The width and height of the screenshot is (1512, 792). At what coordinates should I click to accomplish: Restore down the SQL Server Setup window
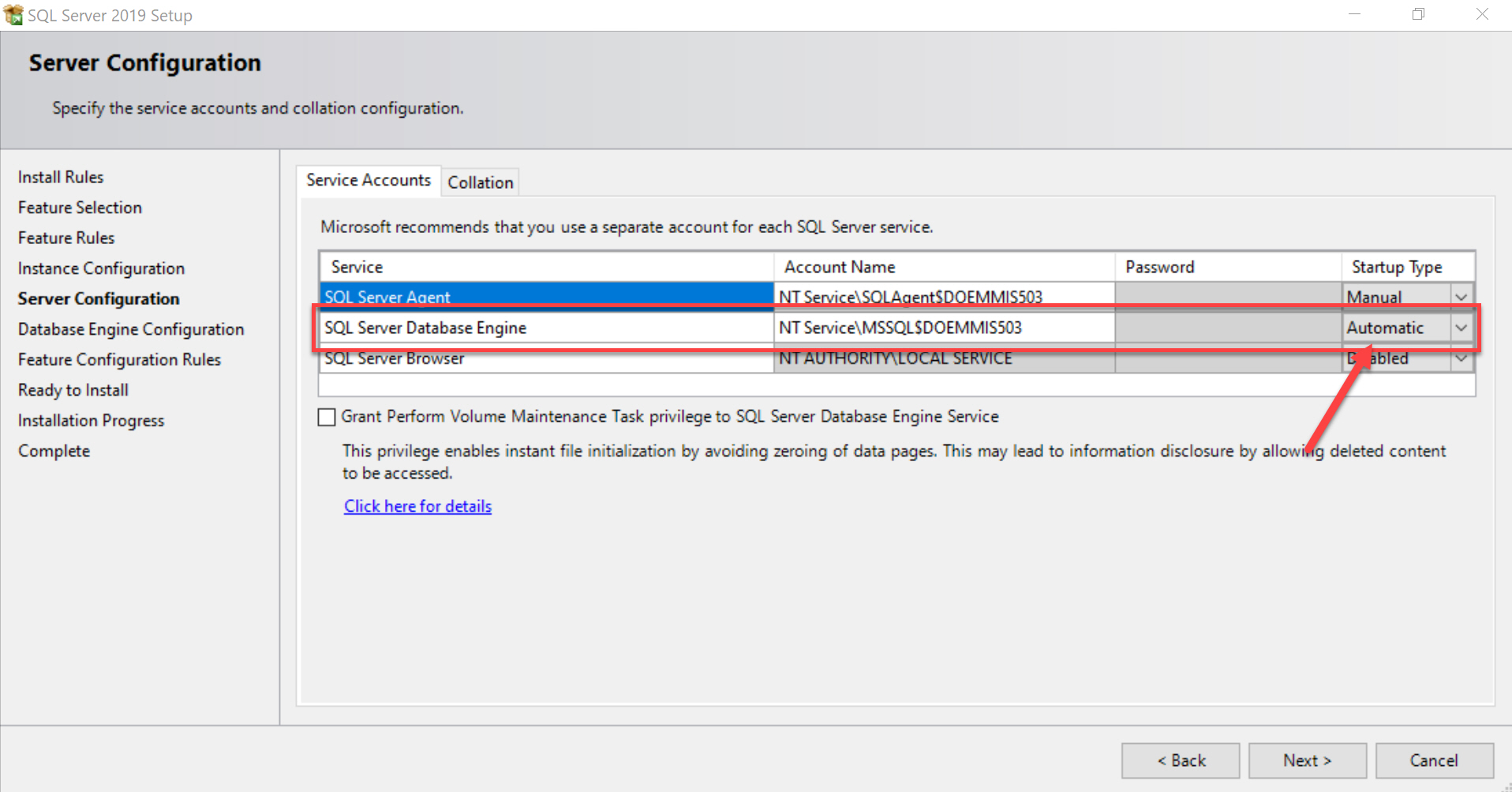pyautogui.click(x=1419, y=14)
